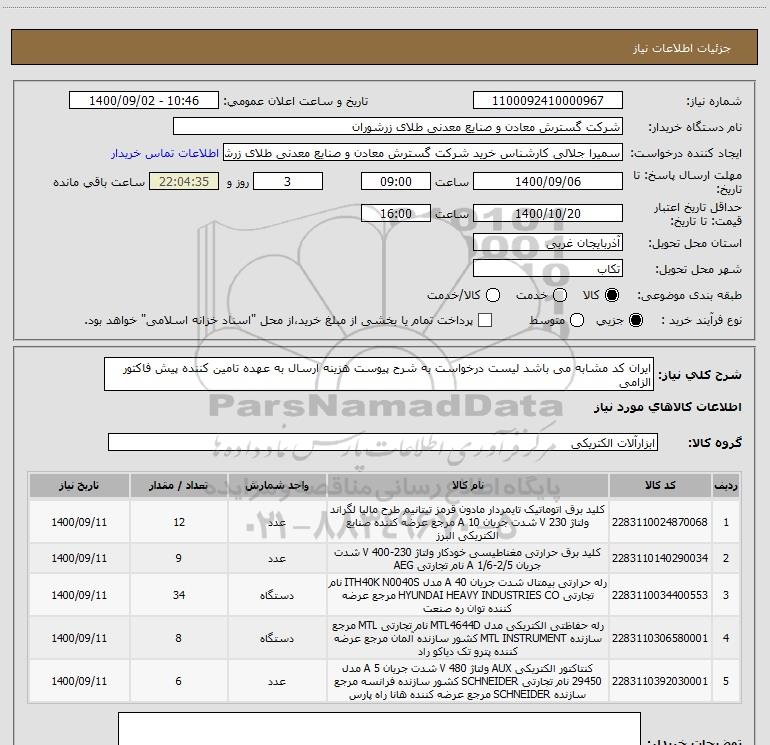This screenshot has height=745, width=770.
Task: Click the واحد شمارش column header
Action: coord(277,486)
